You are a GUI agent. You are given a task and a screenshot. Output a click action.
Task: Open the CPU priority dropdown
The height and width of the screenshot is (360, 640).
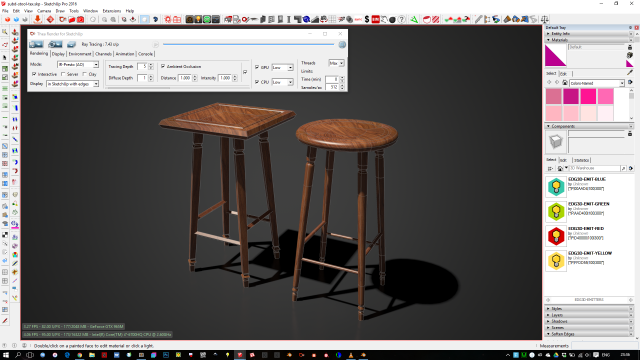[x=282, y=82]
